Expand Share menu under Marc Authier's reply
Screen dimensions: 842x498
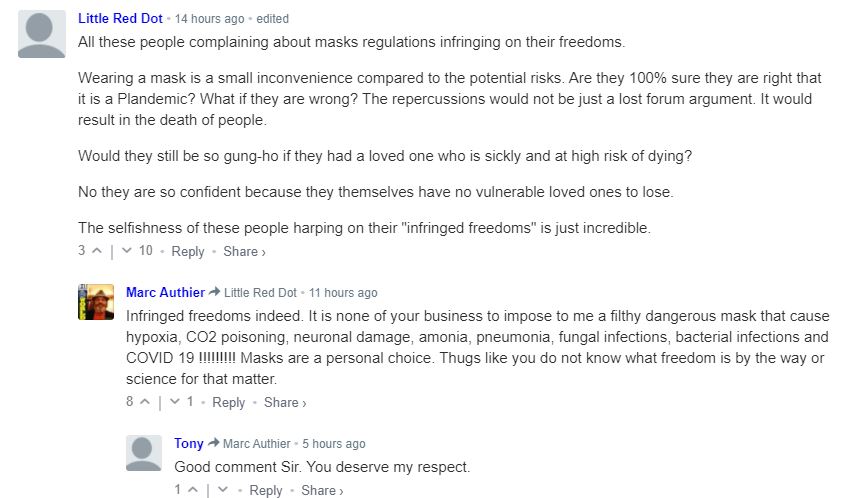(x=285, y=402)
